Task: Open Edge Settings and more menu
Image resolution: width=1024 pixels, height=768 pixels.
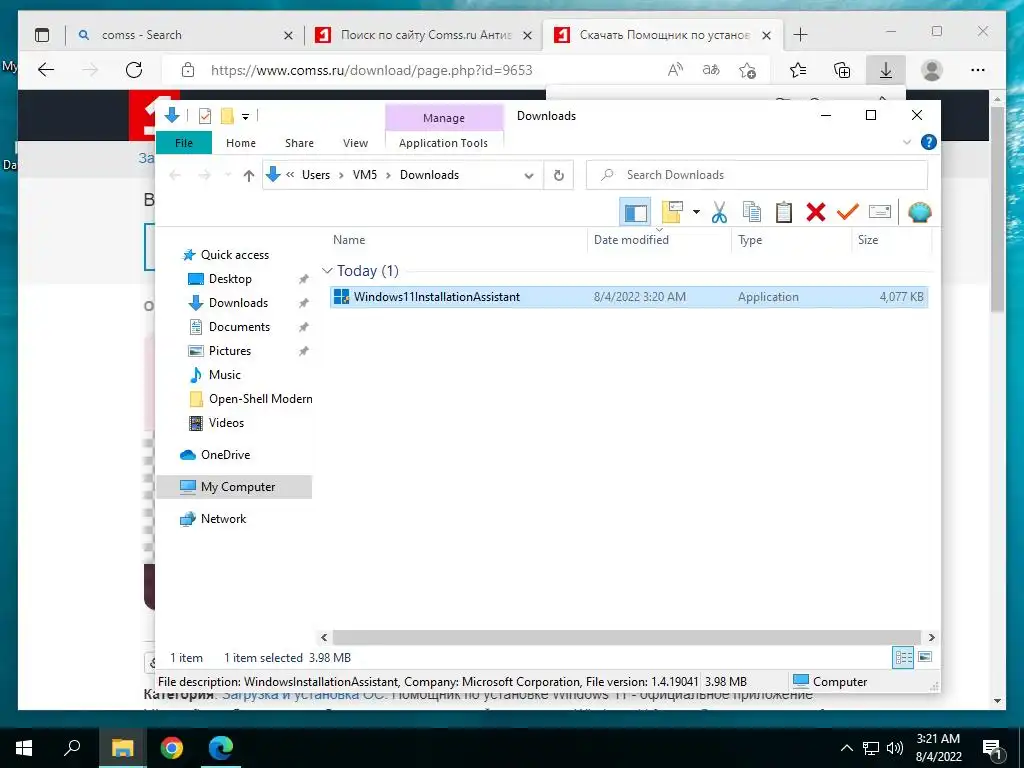Action: pyautogui.click(x=978, y=70)
